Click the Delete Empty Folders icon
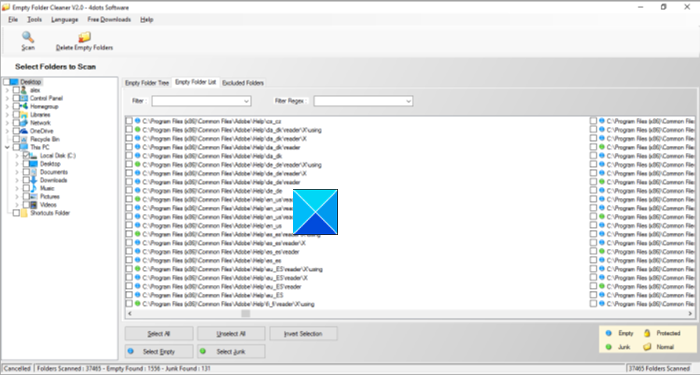This screenshot has width=700, height=375. pos(84,37)
